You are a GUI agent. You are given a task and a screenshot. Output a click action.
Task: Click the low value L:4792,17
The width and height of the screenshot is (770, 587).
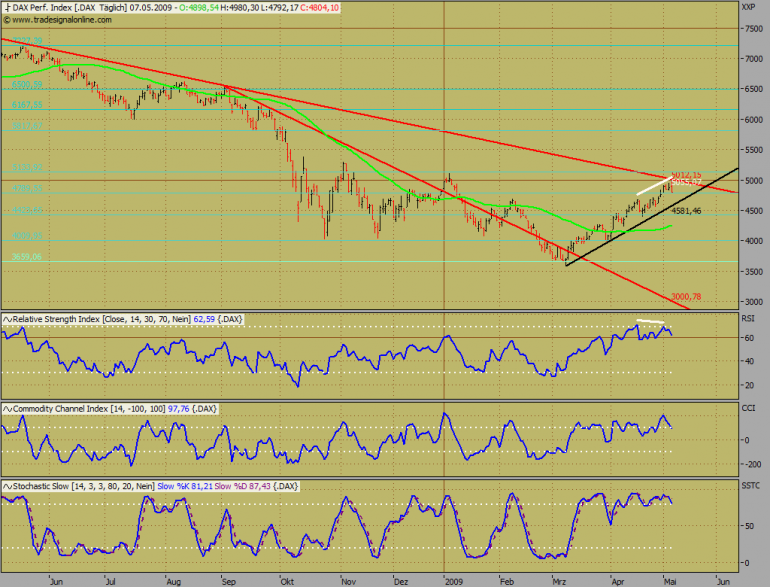[279, 8]
